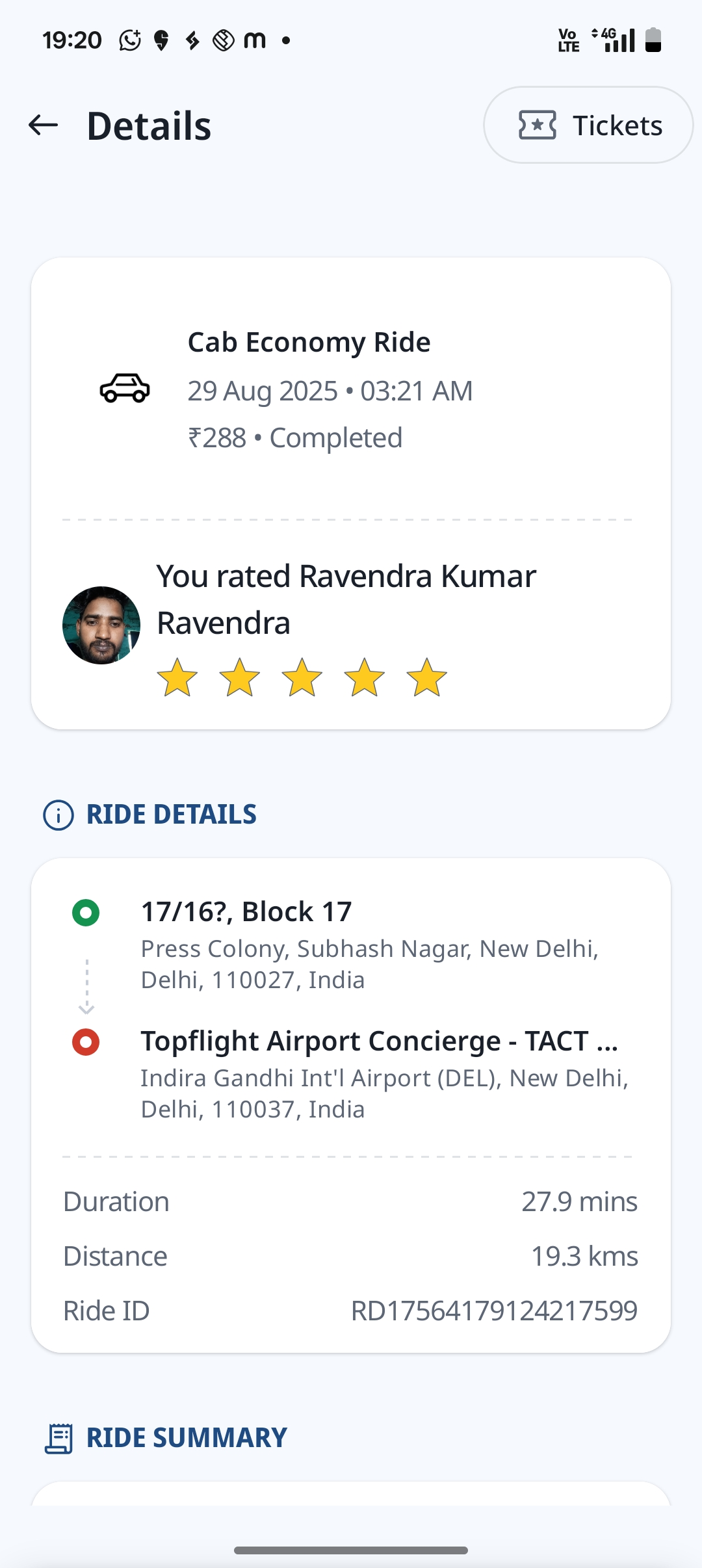The height and width of the screenshot is (1568, 702).
Task: Tap the Ride Summary receipt icon
Action: 58,1438
